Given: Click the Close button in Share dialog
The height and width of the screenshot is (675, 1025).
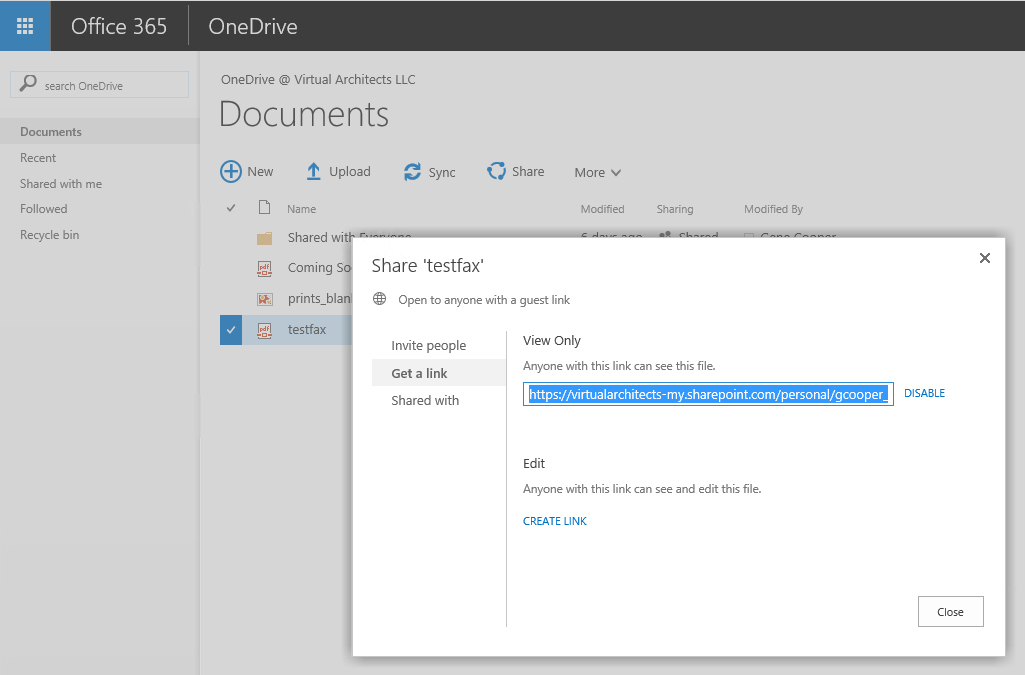Looking at the screenshot, I should 950,612.
